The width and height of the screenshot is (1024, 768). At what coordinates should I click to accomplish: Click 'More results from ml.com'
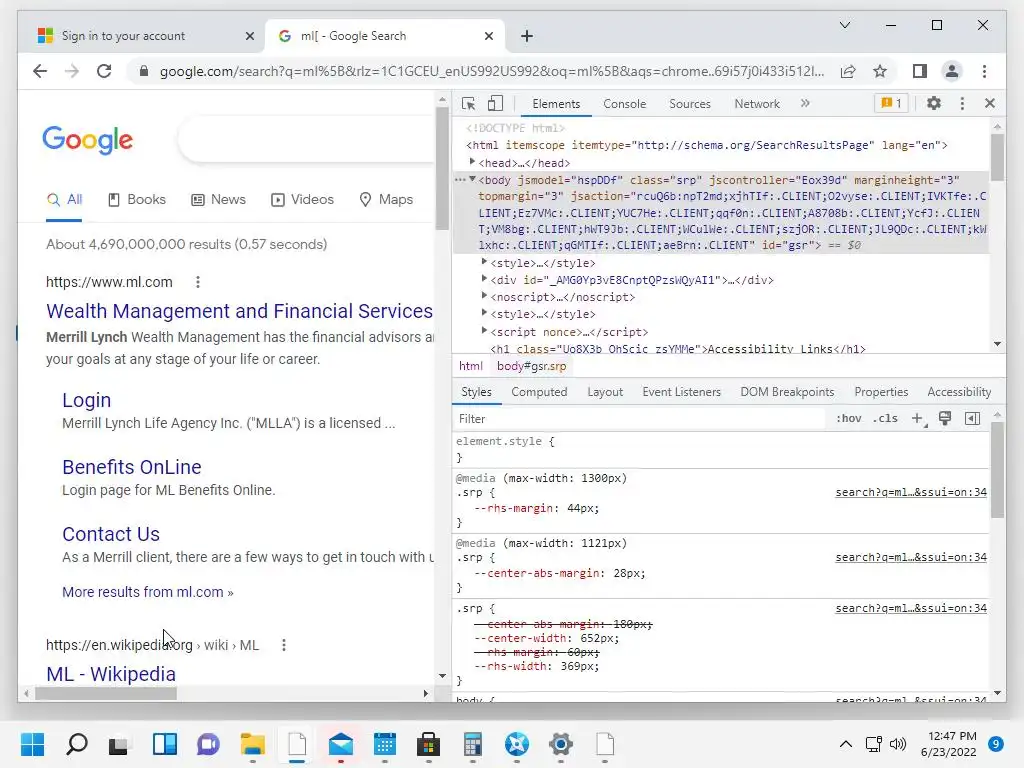click(148, 592)
